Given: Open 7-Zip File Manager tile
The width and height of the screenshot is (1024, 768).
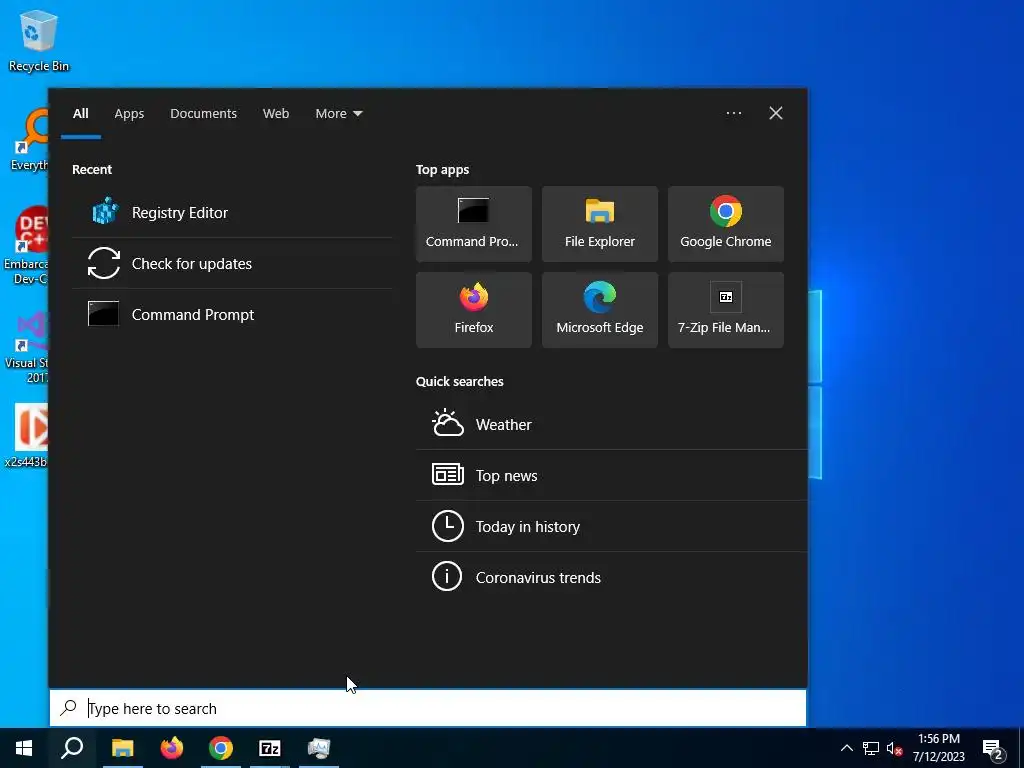Looking at the screenshot, I should [x=726, y=310].
